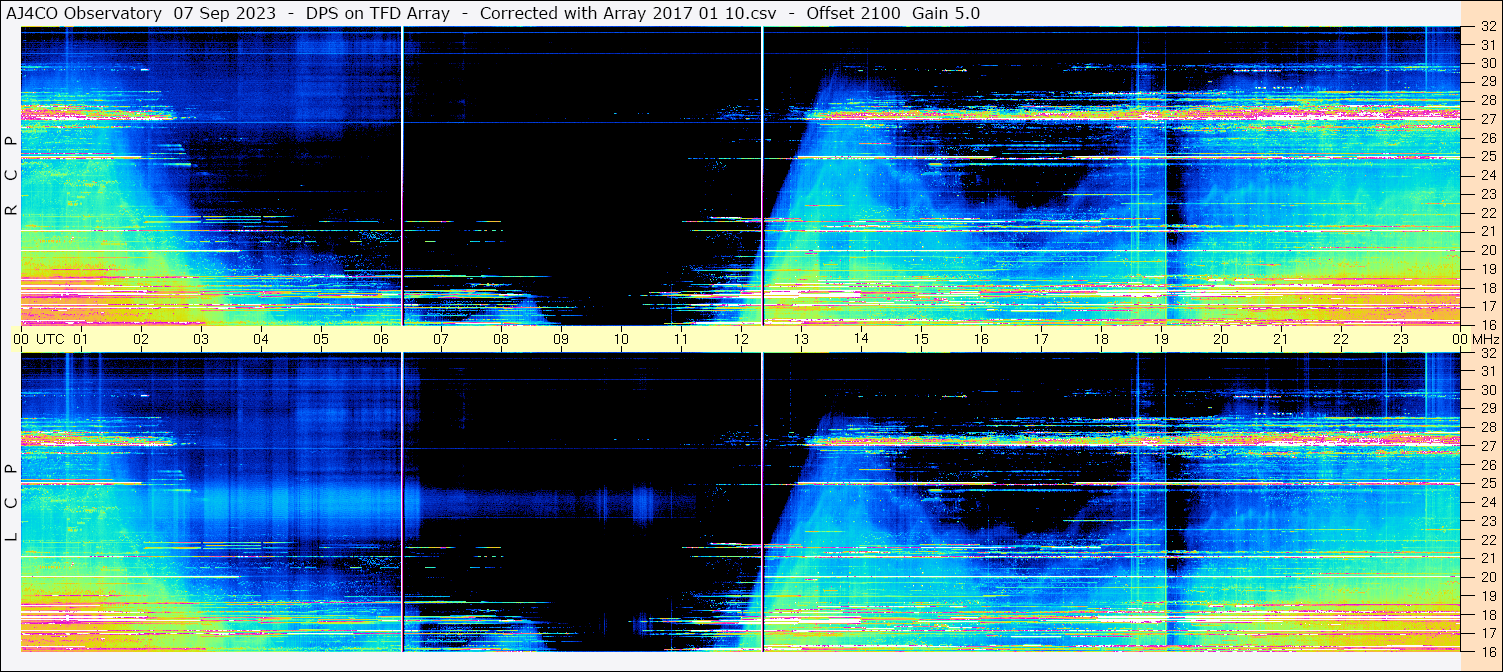Click the date '07 Sep 2023' in header
The image size is (1503, 672).
coord(225,13)
